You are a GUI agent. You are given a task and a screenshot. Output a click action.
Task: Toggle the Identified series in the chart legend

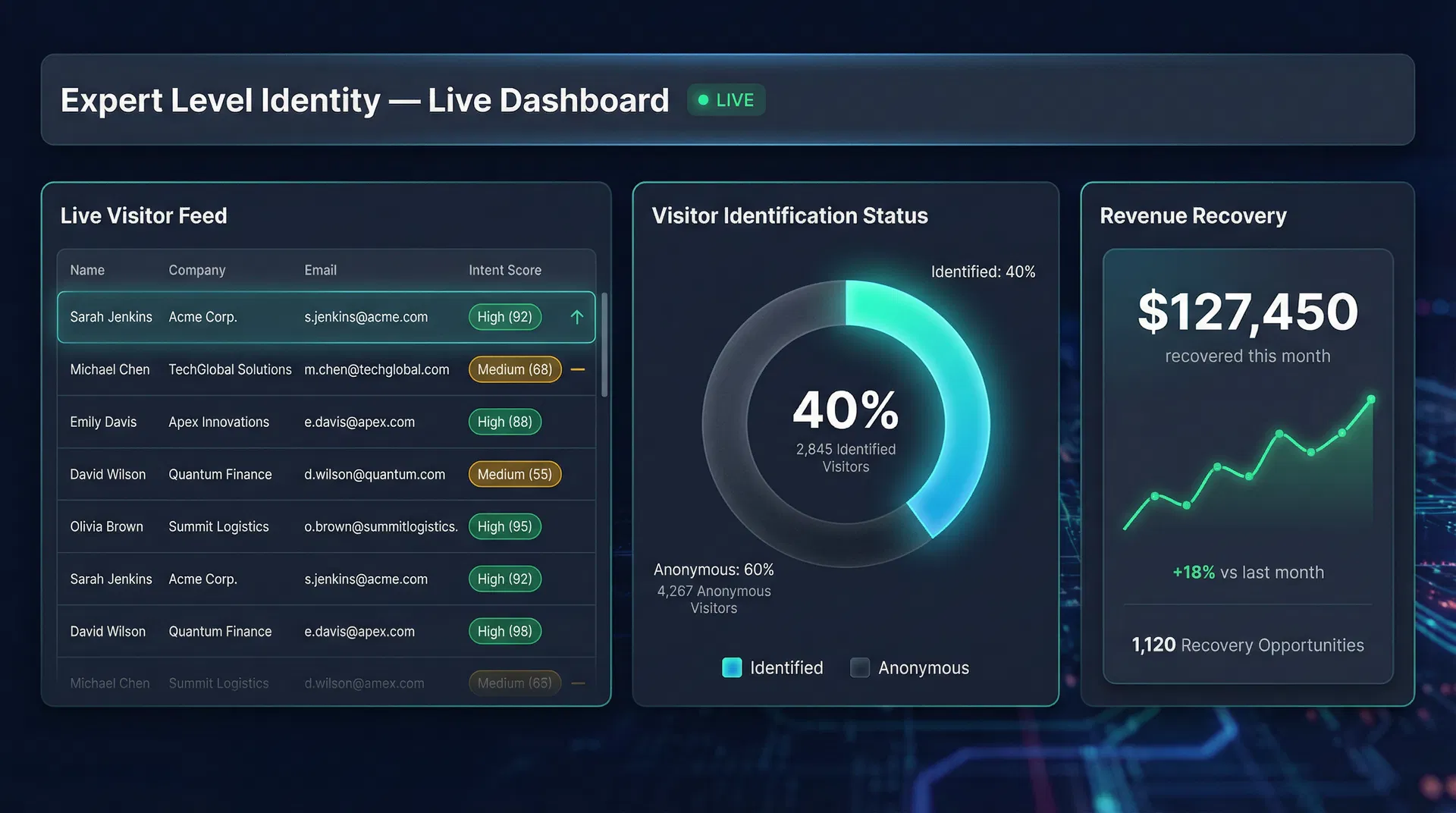[x=773, y=667]
